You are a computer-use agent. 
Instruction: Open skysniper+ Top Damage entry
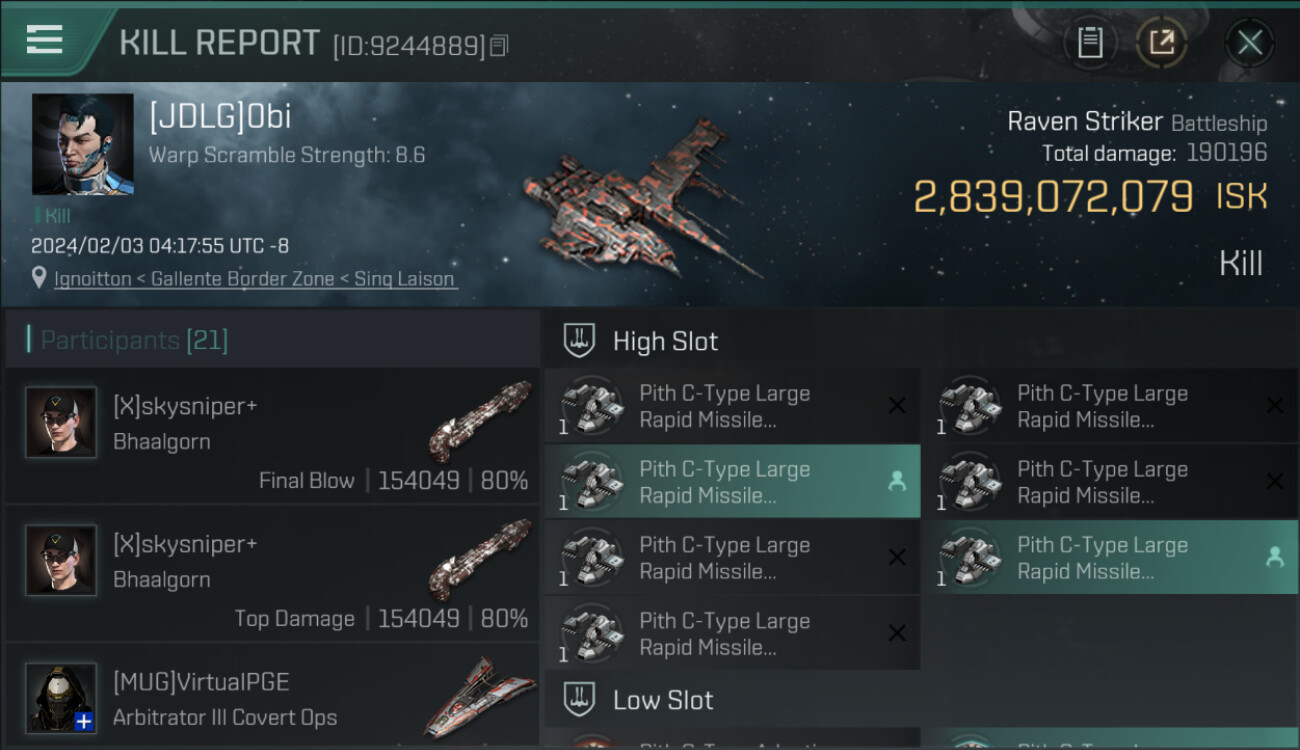[x=272, y=573]
